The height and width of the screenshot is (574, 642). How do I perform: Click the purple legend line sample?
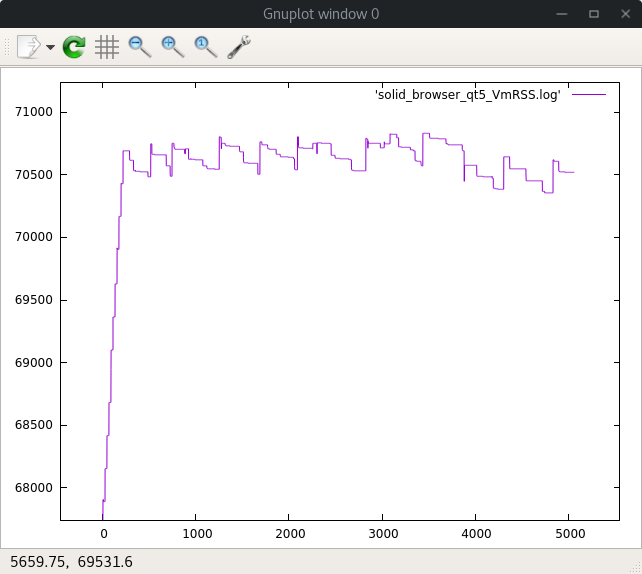[589, 95]
